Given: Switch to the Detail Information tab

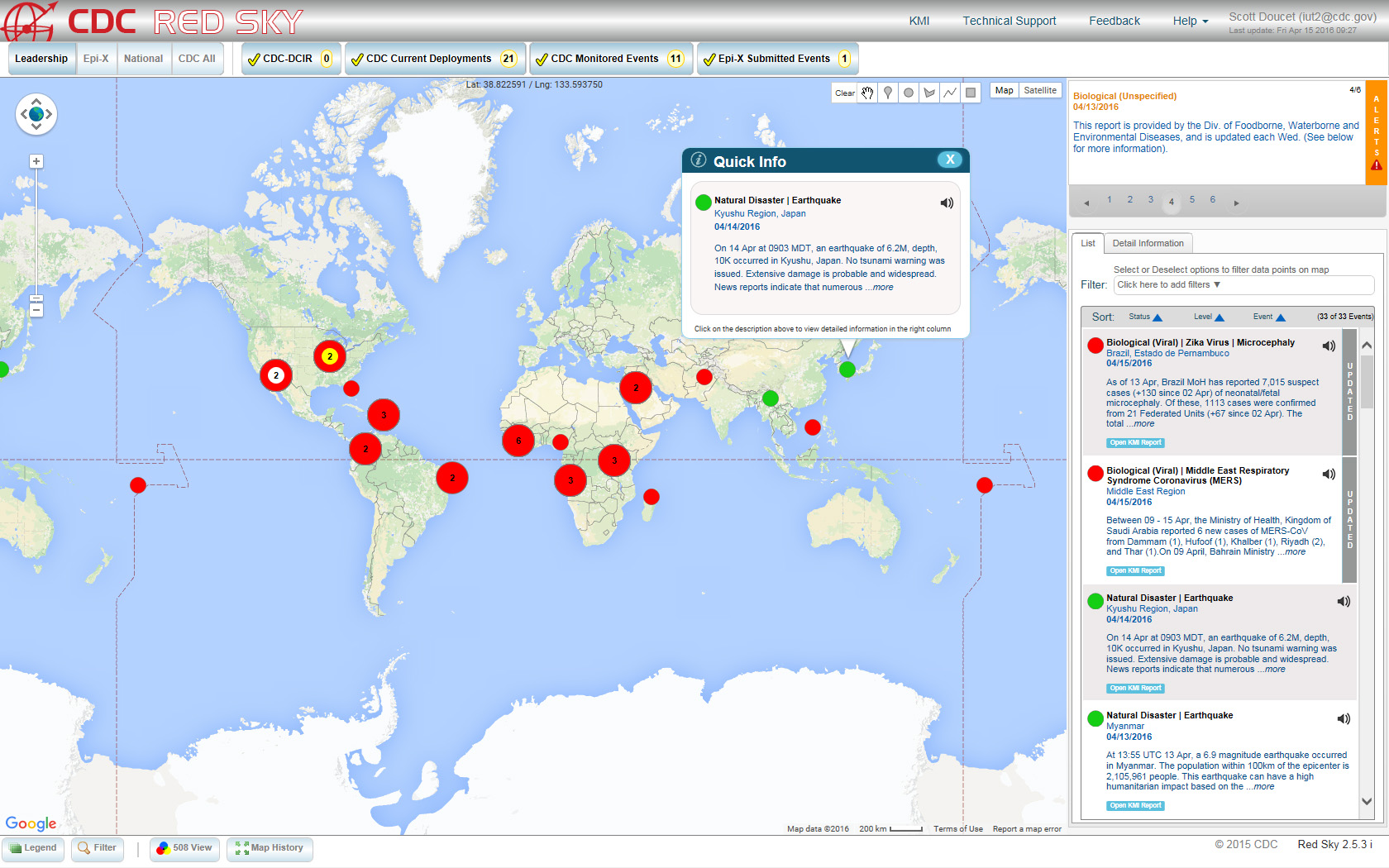Looking at the screenshot, I should 1148,244.
